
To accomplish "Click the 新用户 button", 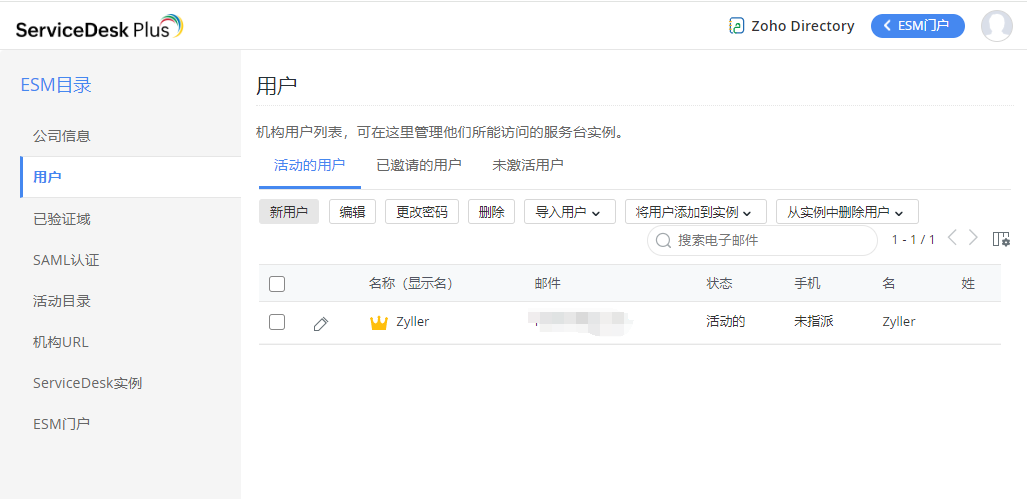I will 288,212.
